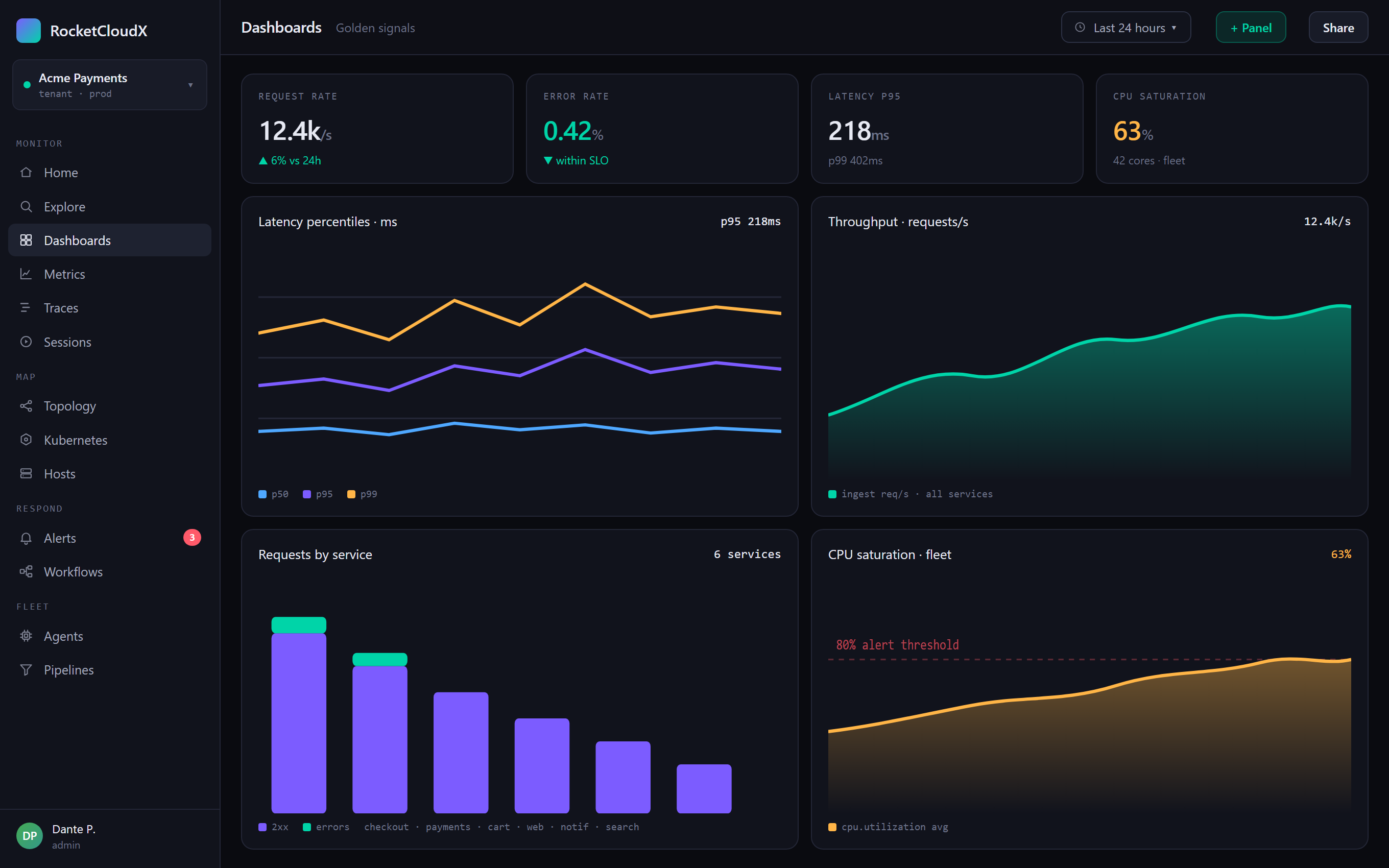Screen dimensions: 1389x868
Task: Click the Sessions play-circle icon
Action: coord(26,342)
